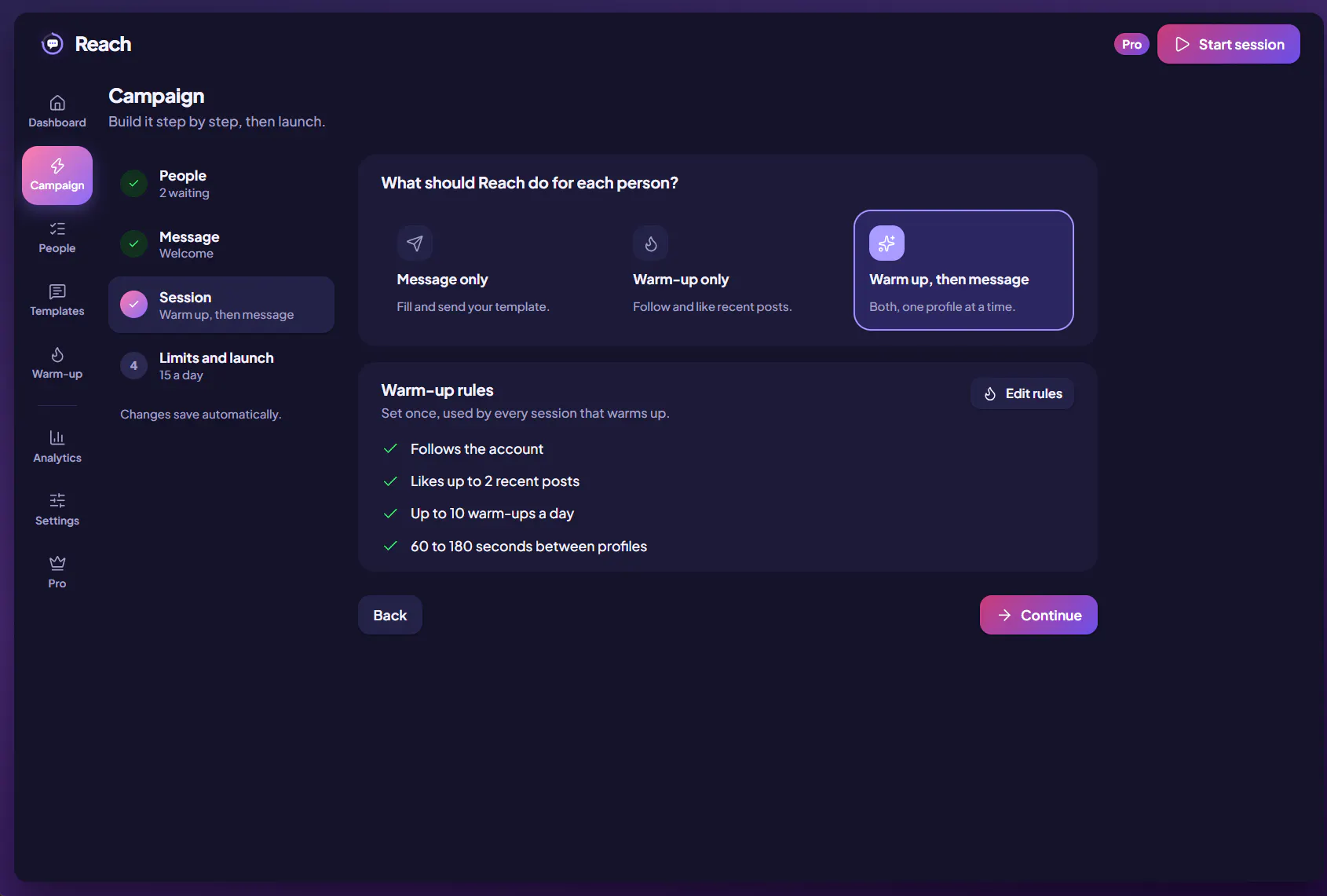Open the Dashboard home icon

click(x=57, y=103)
